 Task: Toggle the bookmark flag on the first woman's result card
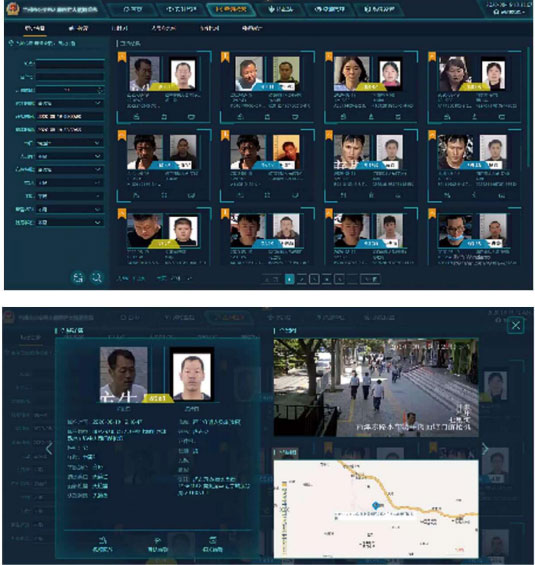(x=329, y=57)
